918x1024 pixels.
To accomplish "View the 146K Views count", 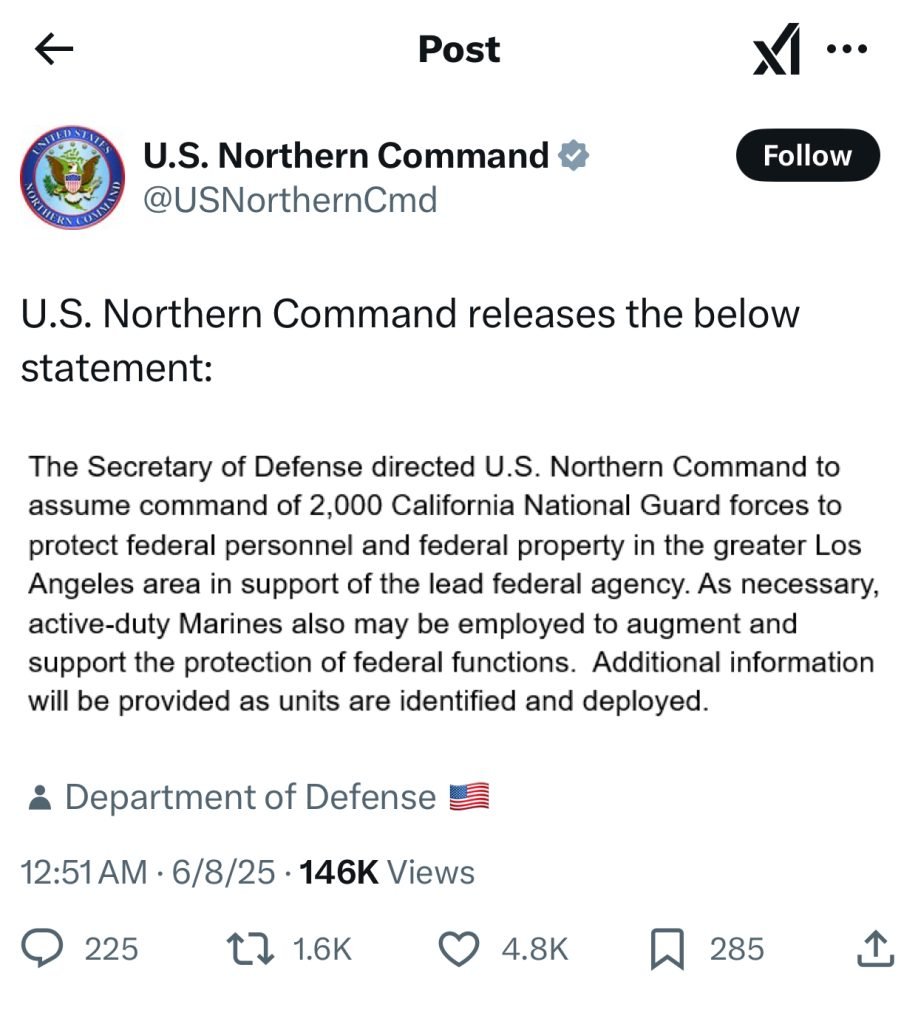I will click(386, 872).
